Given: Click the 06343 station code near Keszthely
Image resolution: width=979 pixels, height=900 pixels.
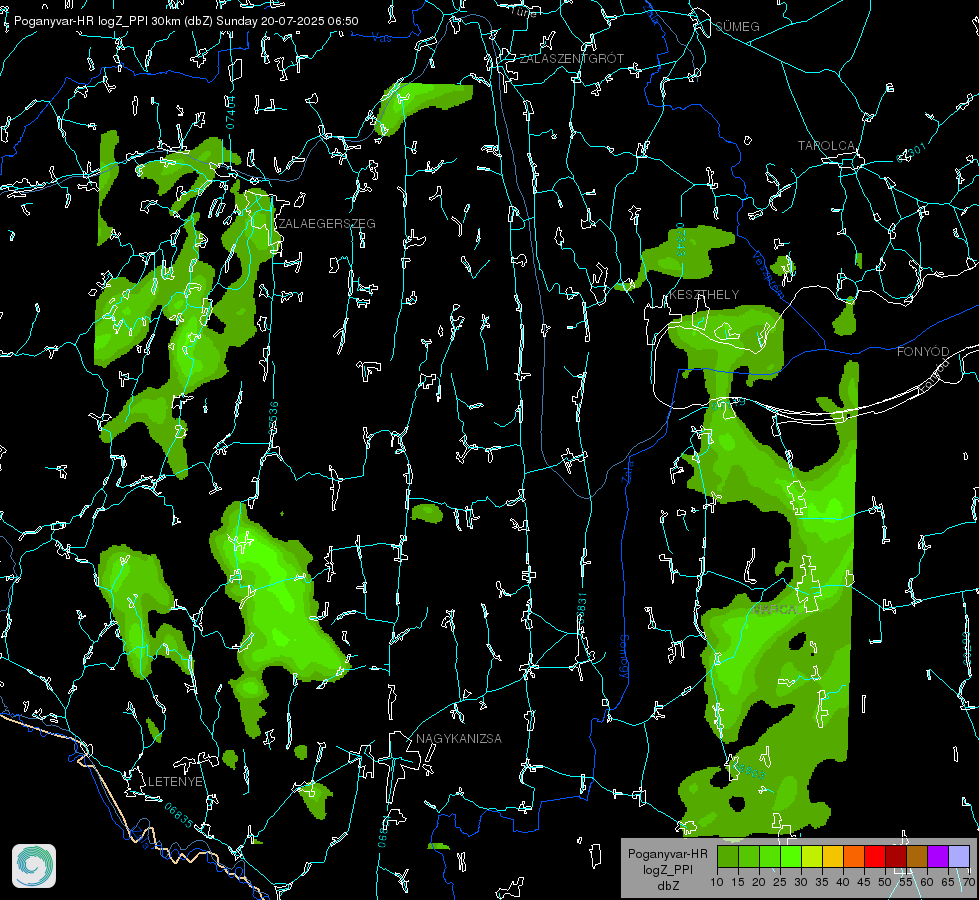Looking at the screenshot, I should pos(680,240).
